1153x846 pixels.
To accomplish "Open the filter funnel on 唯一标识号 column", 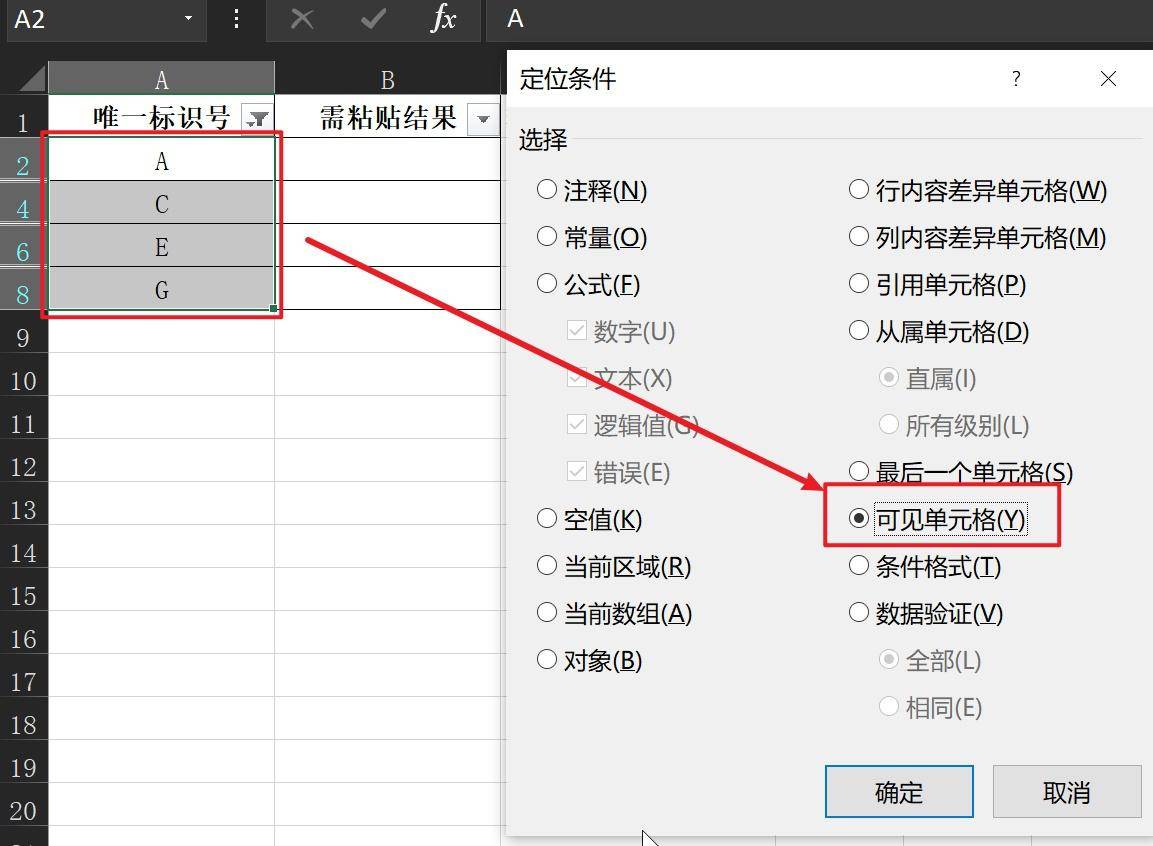I will (x=257, y=118).
